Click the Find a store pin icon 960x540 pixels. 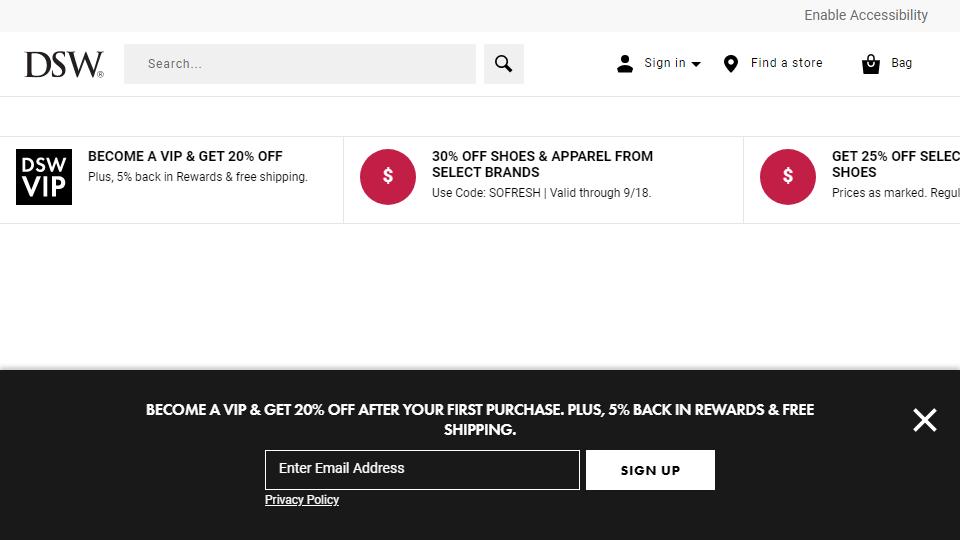tap(730, 64)
